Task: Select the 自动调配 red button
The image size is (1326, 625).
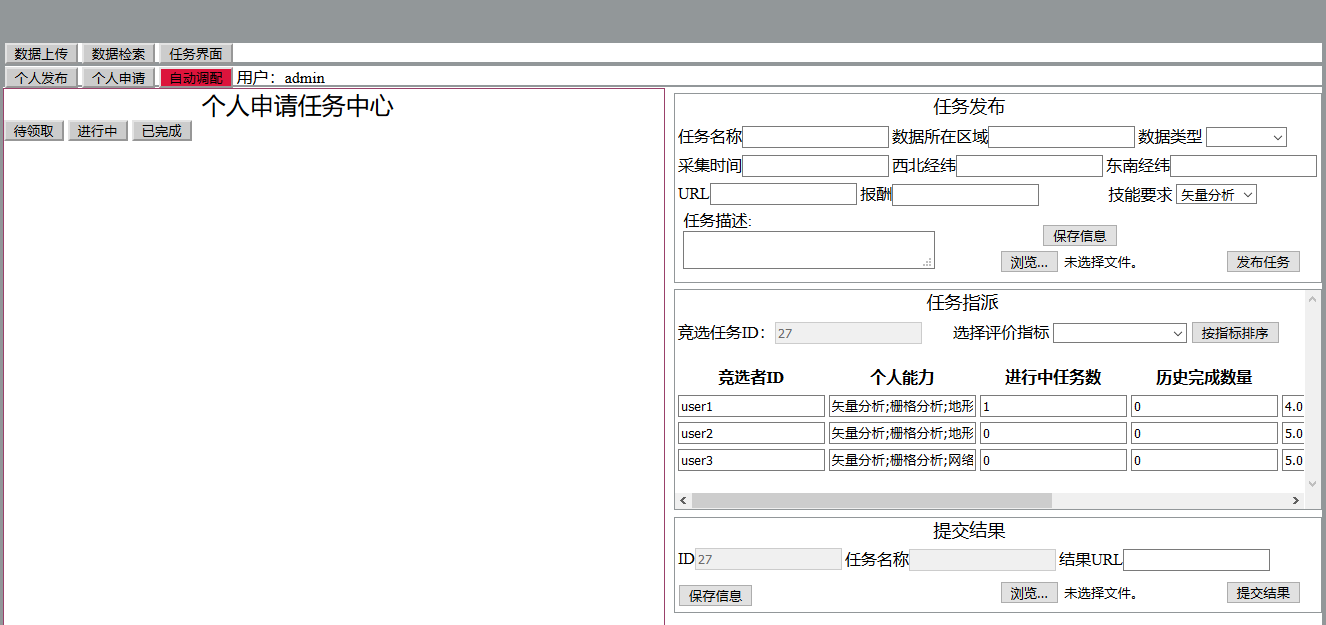Action: coord(196,78)
